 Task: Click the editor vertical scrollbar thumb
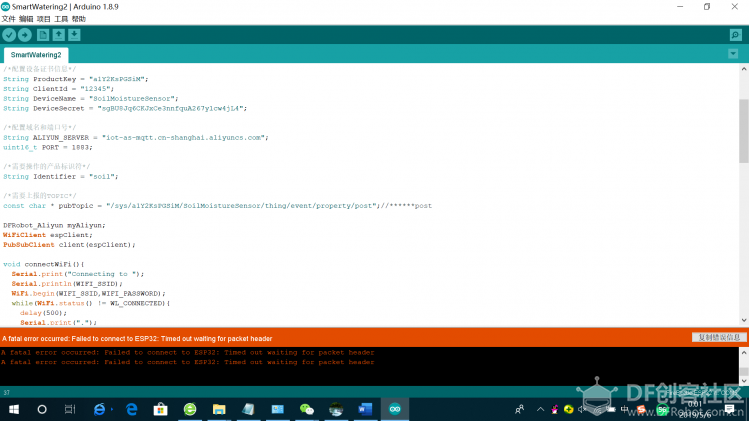(744, 131)
